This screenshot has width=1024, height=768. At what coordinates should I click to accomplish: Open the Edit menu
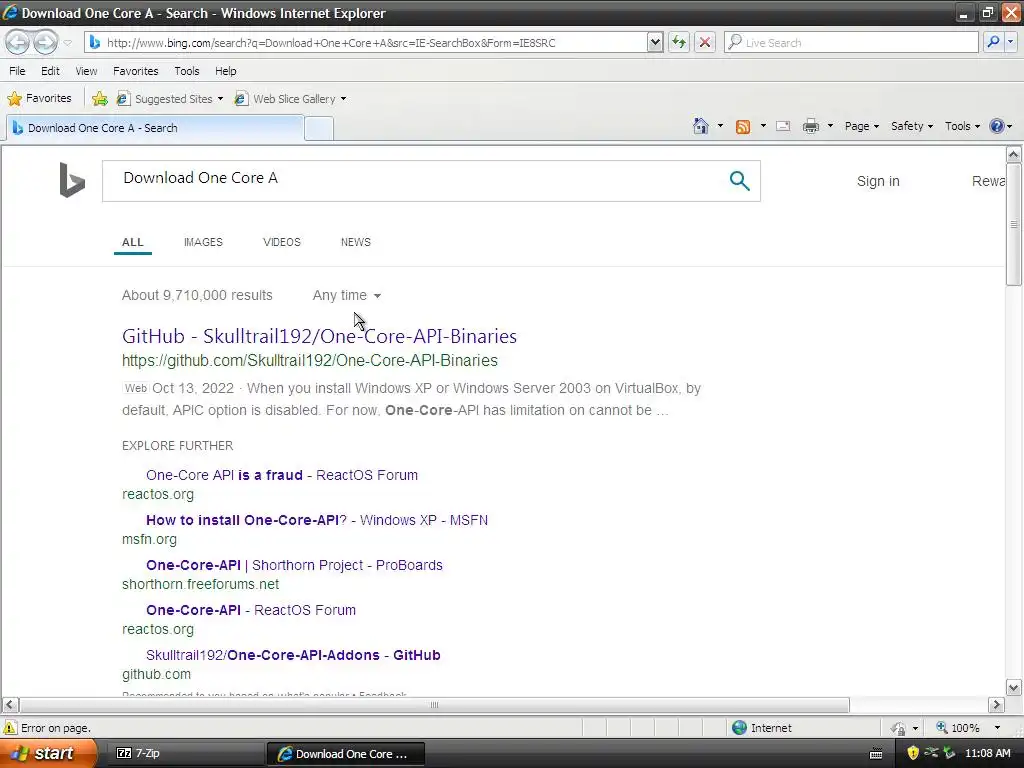click(x=50, y=71)
